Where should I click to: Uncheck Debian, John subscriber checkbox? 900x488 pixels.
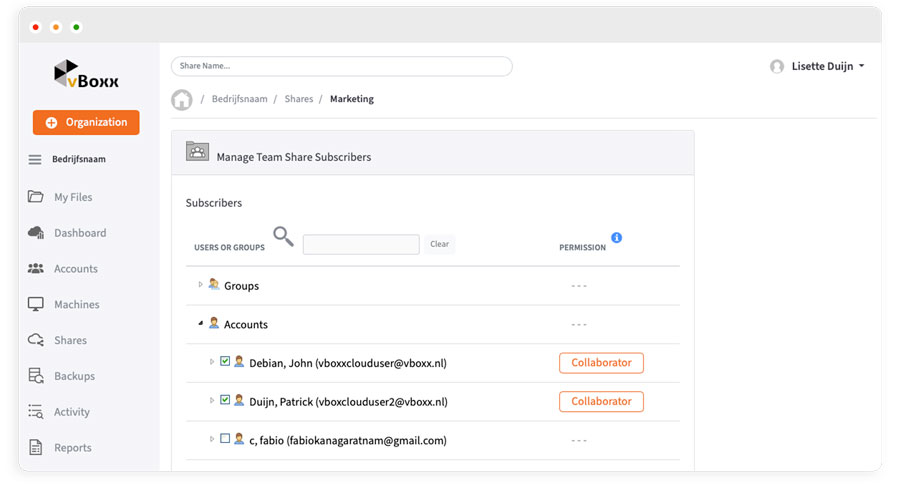click(225, 361)
